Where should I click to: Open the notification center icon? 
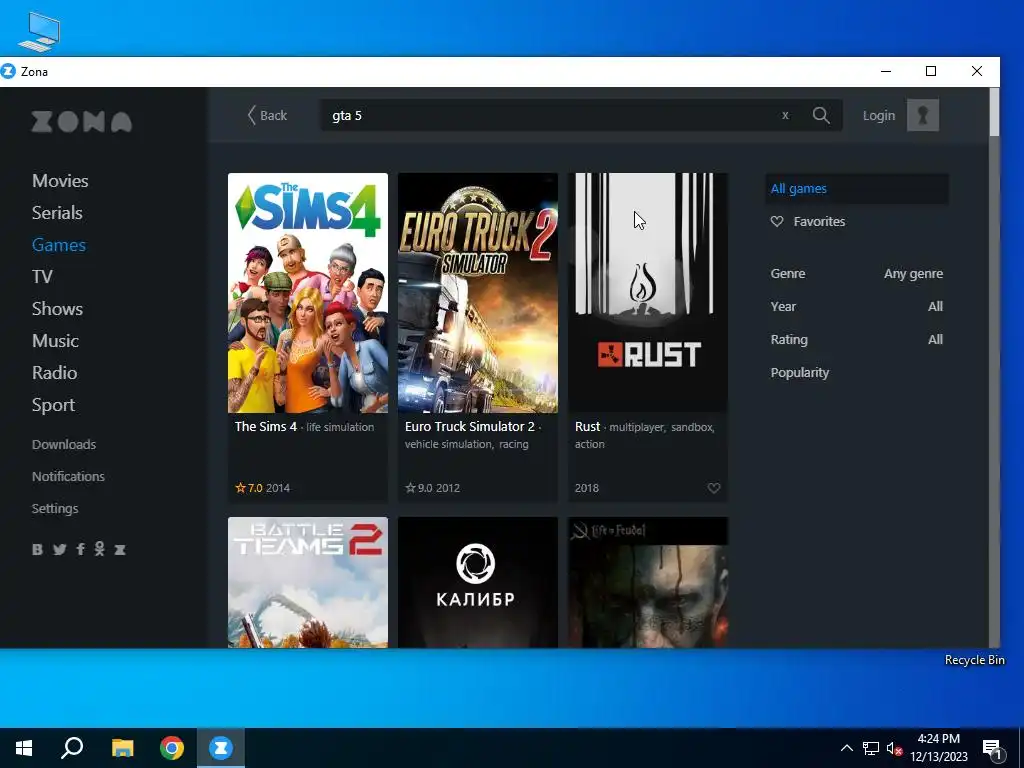click(992, 749)
